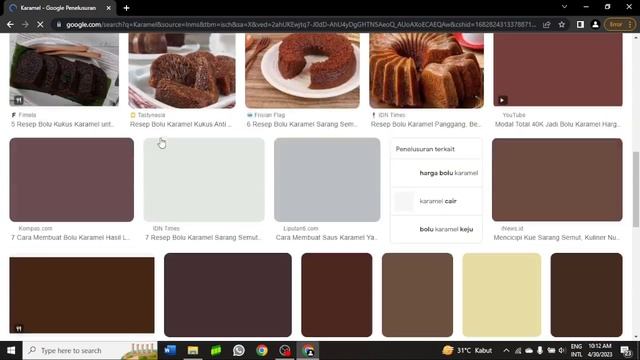Open Google Chrome taskbar icon
Image resolution: width=640 pixels, height=360 pixels.
pyautogui.click(x=262, y=351)
